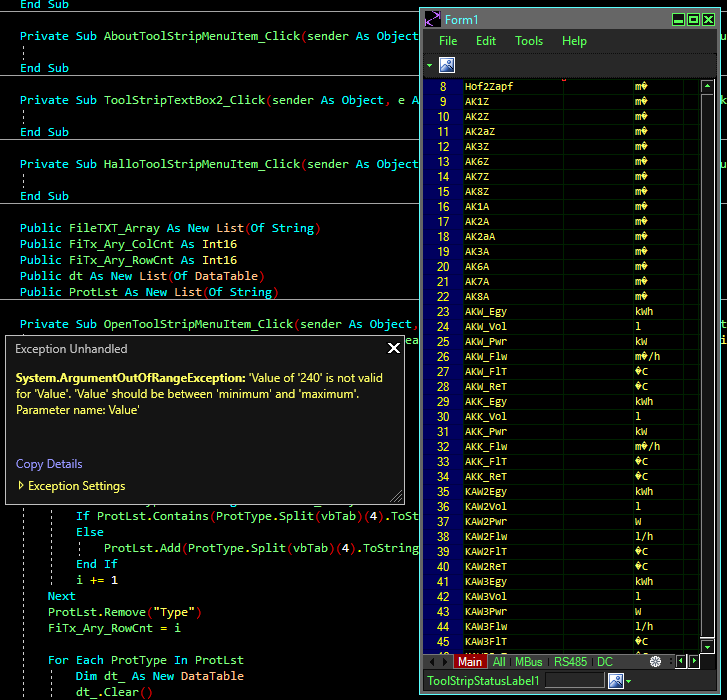
Task: Close the Form1 window
Action: tap(708, 19)
